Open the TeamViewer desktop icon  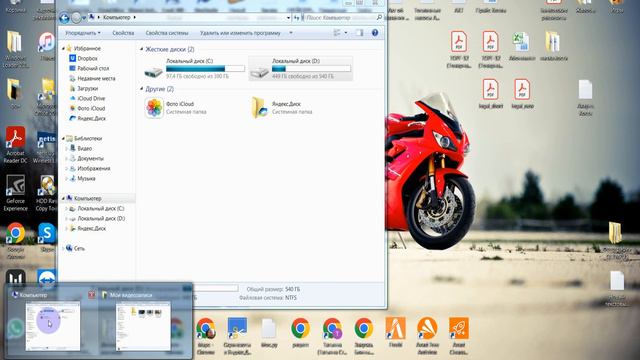pos(47,277)
